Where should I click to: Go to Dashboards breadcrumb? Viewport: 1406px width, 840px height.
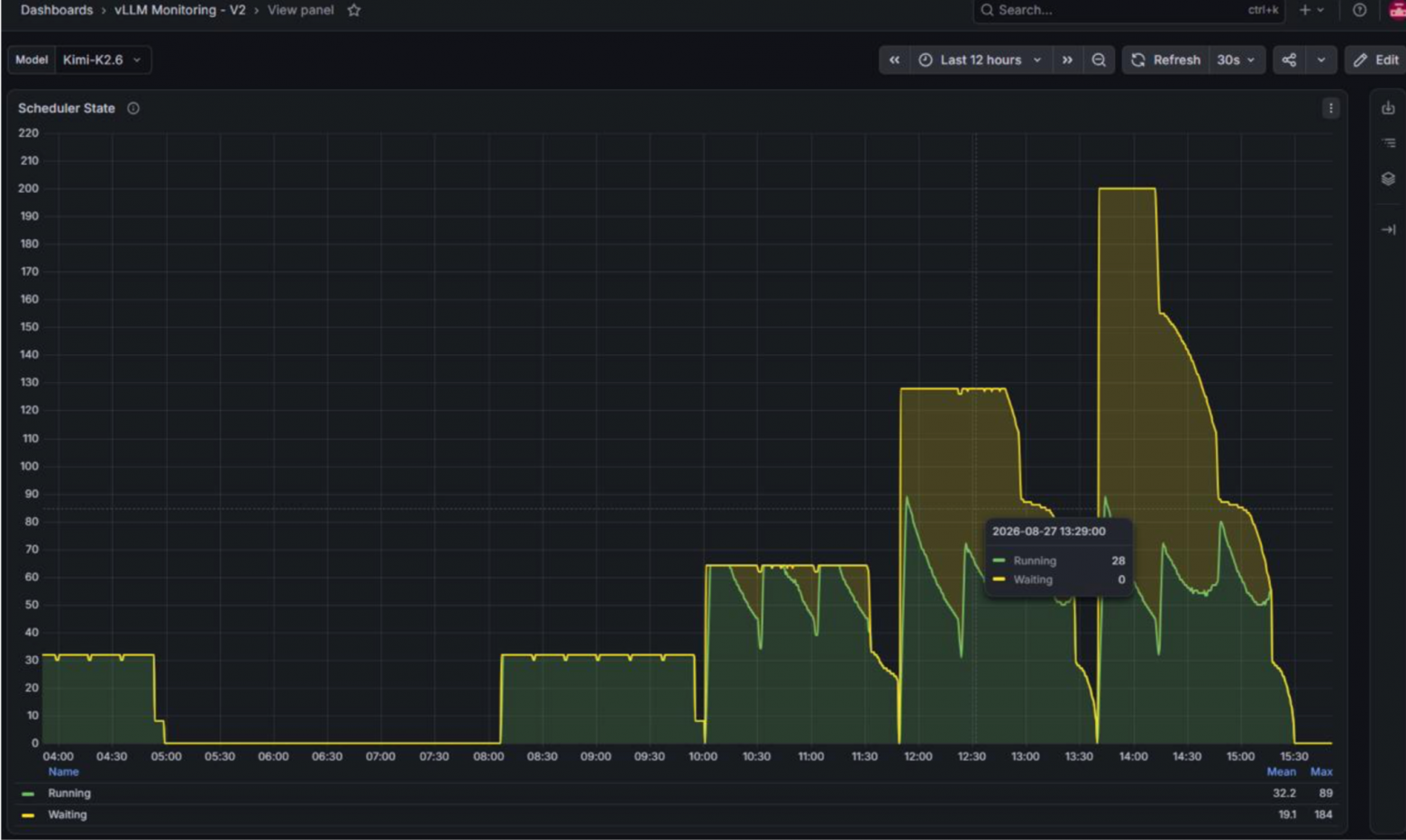pyautogui.click(x=57, y=10)
